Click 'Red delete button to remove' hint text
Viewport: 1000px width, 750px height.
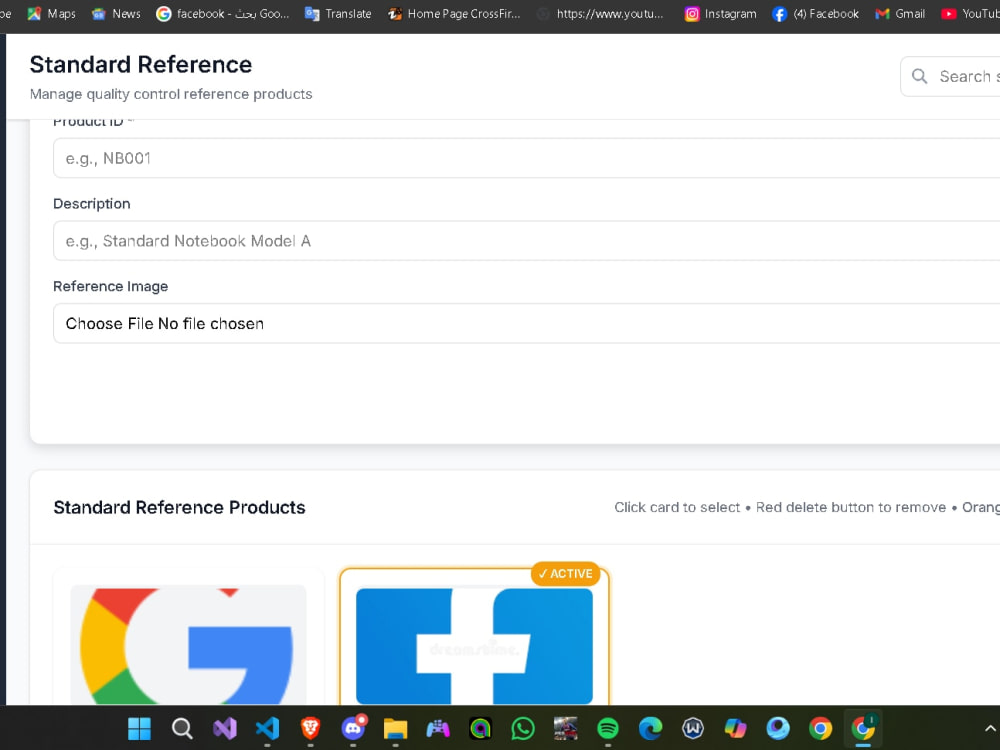851,507
